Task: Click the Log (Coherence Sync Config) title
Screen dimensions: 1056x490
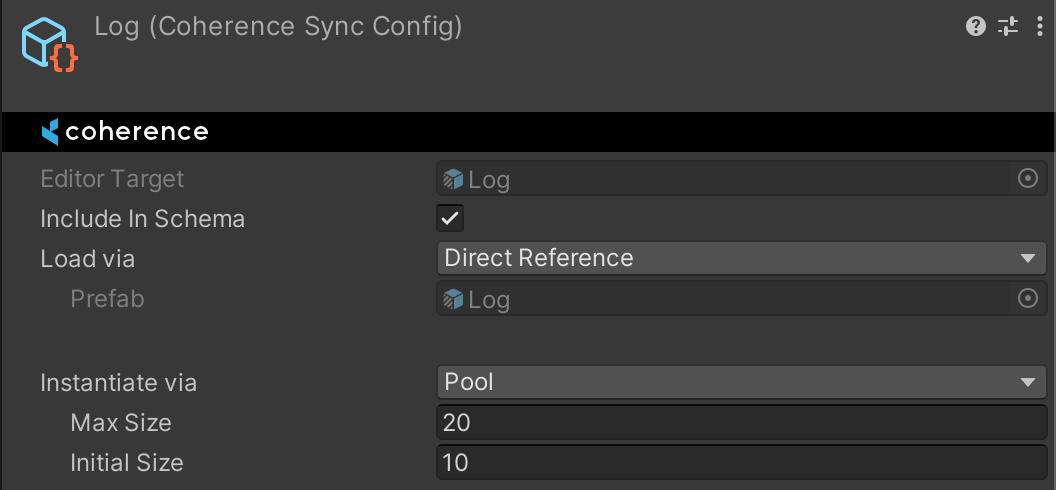Action: [x=278, y=27]
